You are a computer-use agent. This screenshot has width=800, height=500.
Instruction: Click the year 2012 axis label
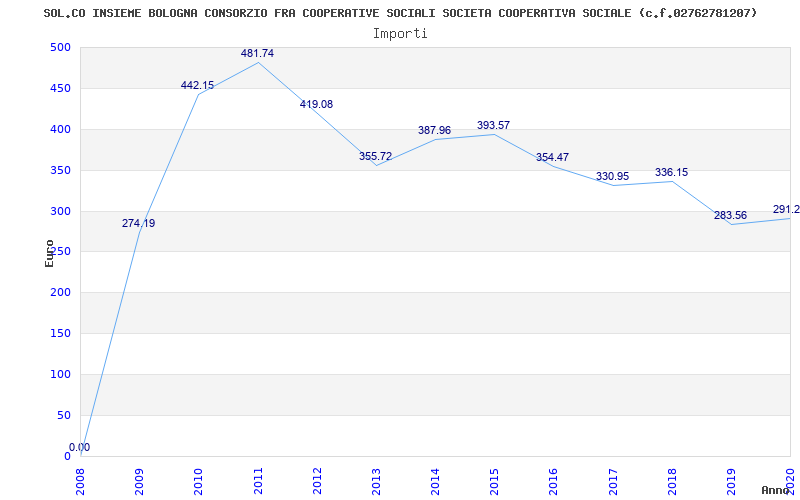[x=317, y=481]
